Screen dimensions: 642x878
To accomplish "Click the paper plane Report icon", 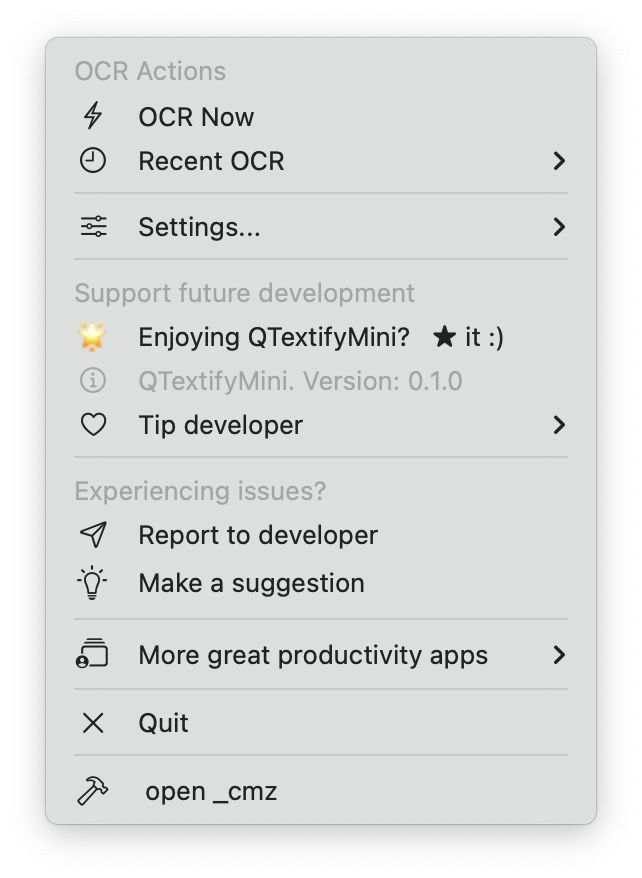I will (x=93, y=535).
